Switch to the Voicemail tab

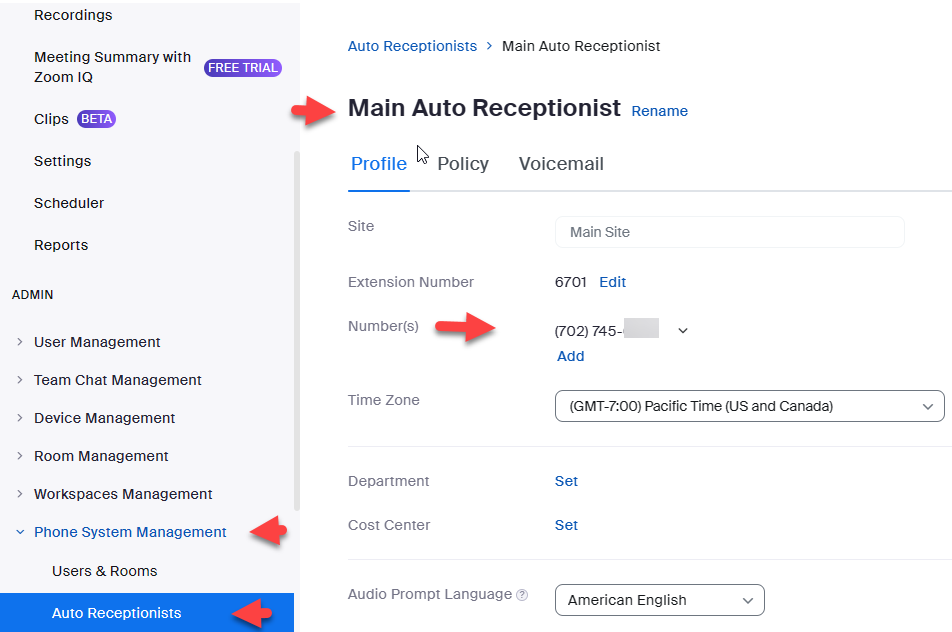click(561, 164)
